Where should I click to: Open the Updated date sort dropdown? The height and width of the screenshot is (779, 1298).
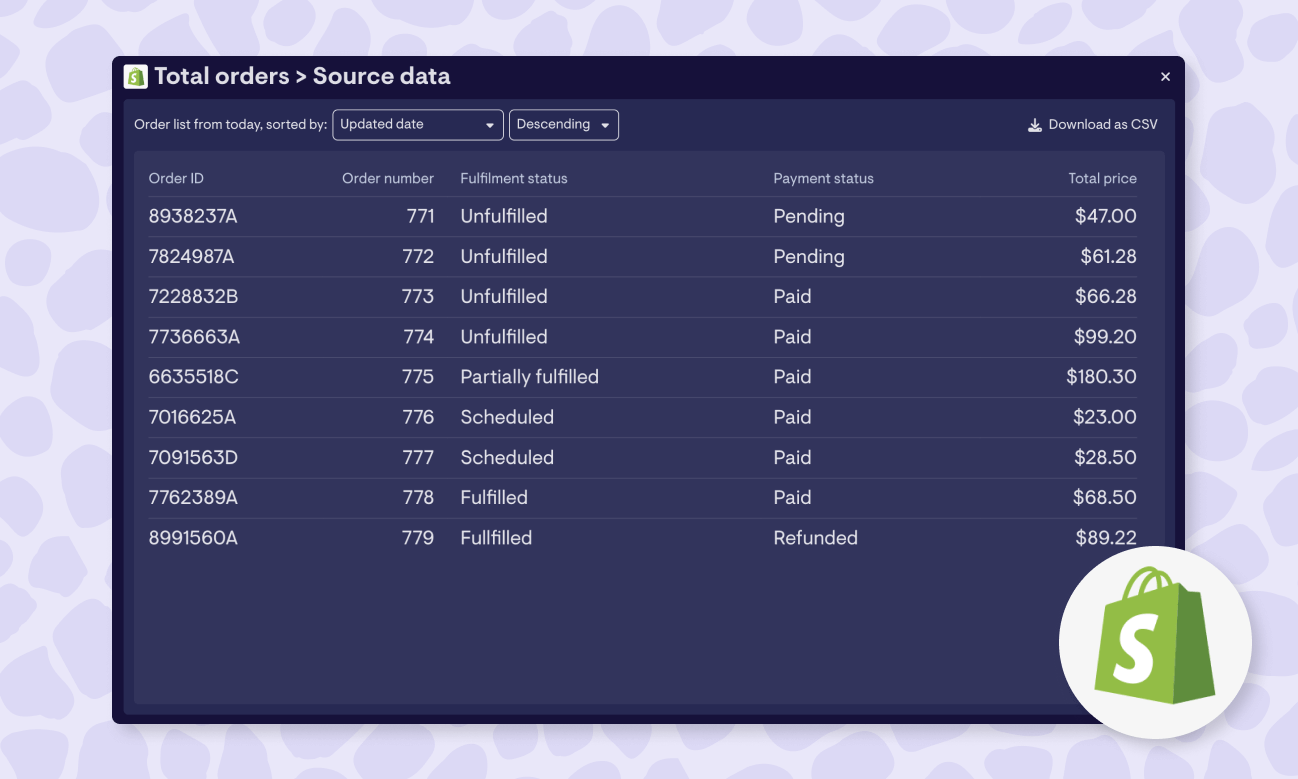tap(418, 124)
